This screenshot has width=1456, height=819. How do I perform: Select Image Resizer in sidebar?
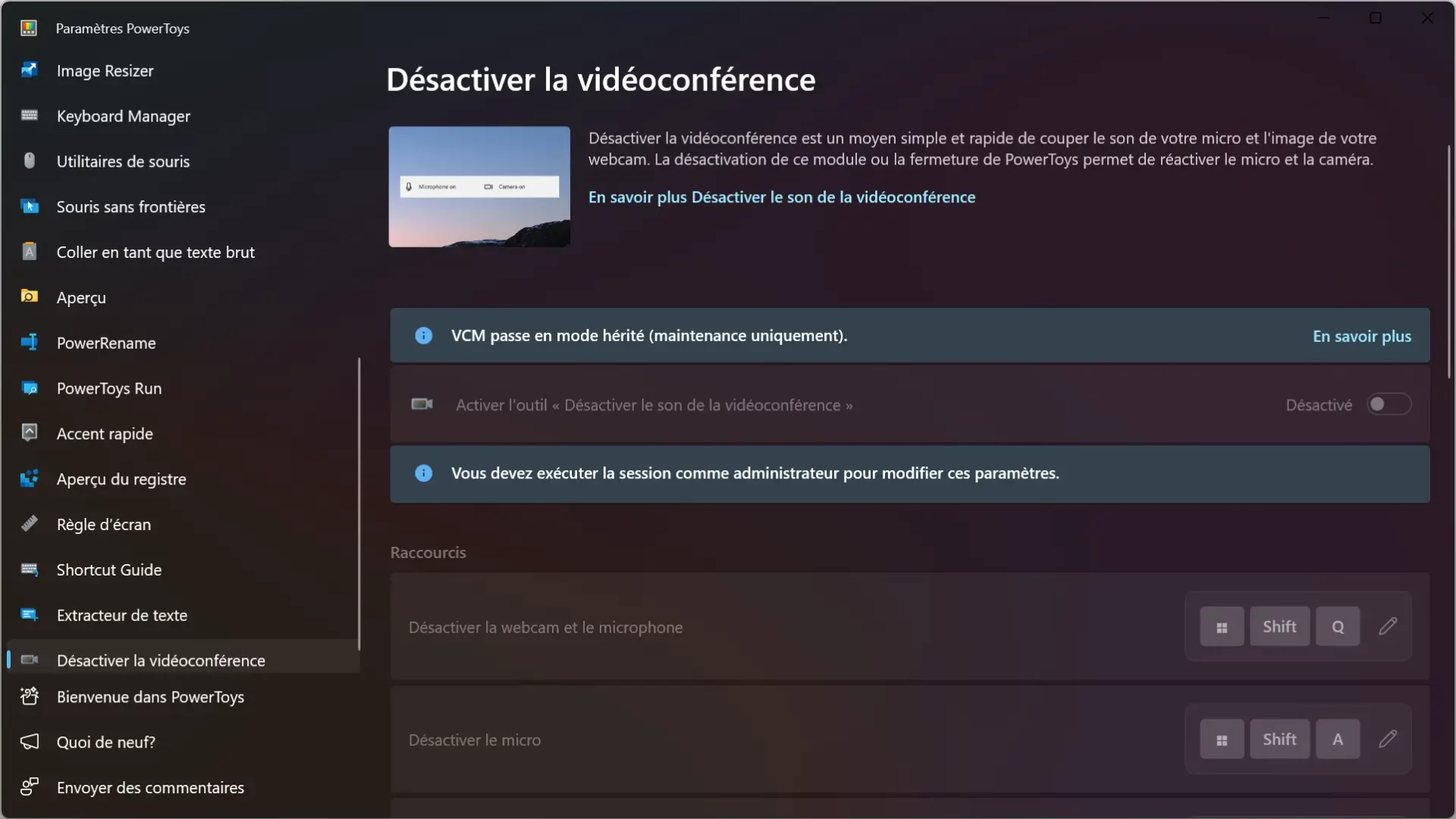click(104, 69)
